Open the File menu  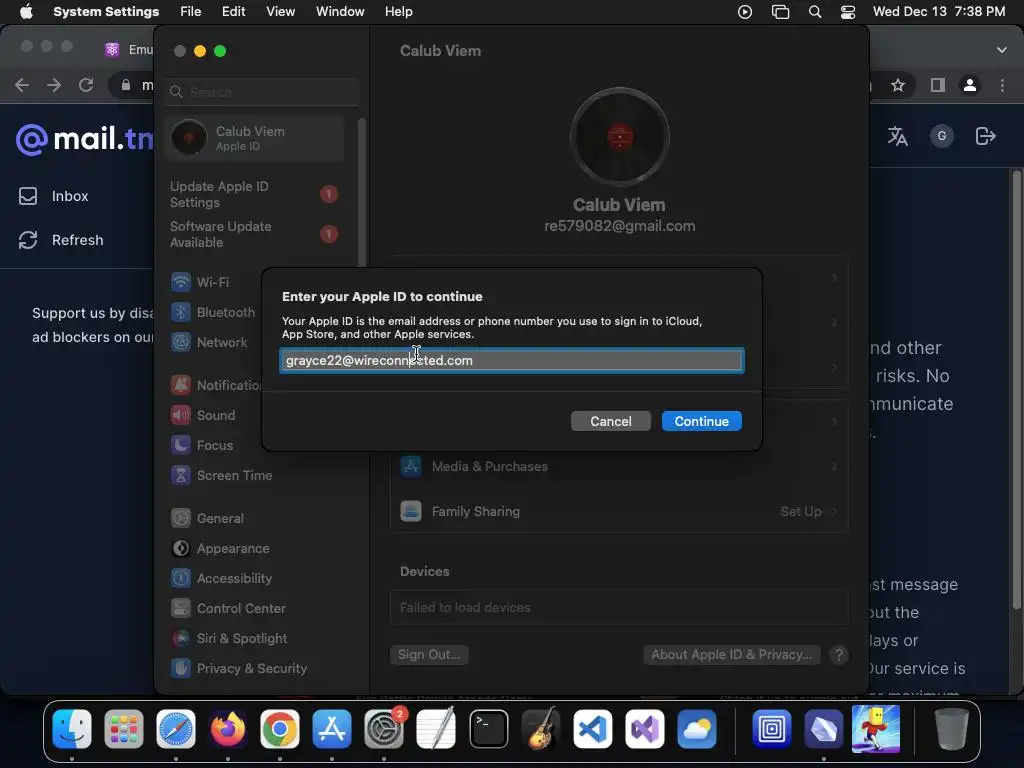pyautogui.click(x=191, y=12)
